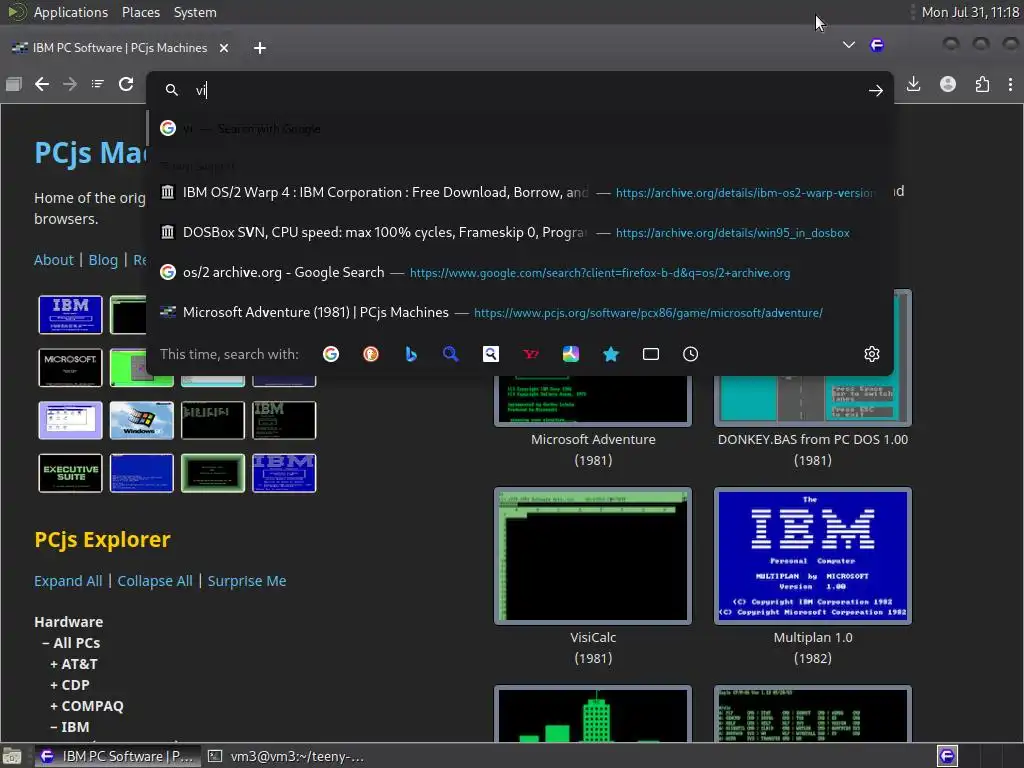Switch to IBM PC Software taskbar window
The height and width of the screenshot is (768, 1024).
click(x=116, y=756)
